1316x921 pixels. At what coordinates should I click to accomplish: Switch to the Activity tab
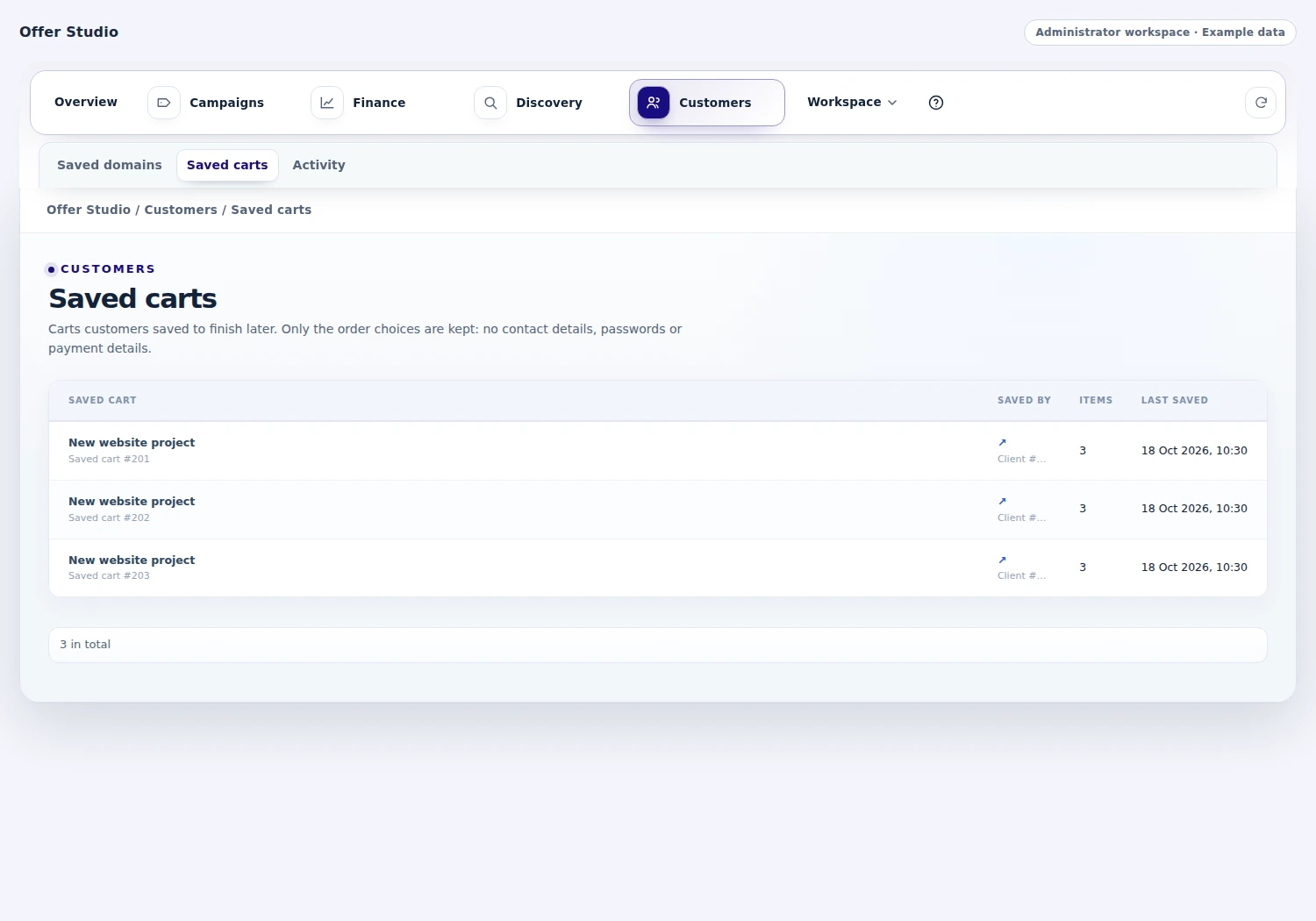(318, 165)
